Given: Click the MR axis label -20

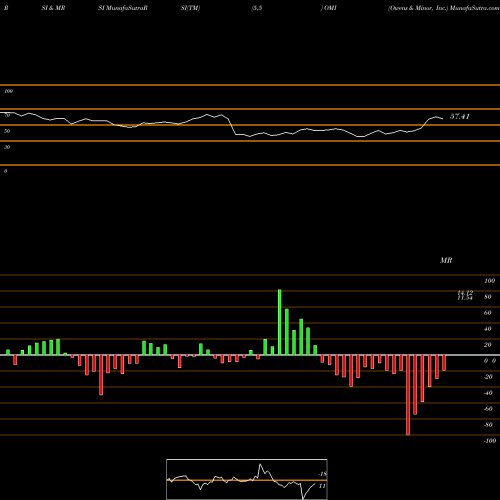Looking at the screenshot, I should click(488, 377).
